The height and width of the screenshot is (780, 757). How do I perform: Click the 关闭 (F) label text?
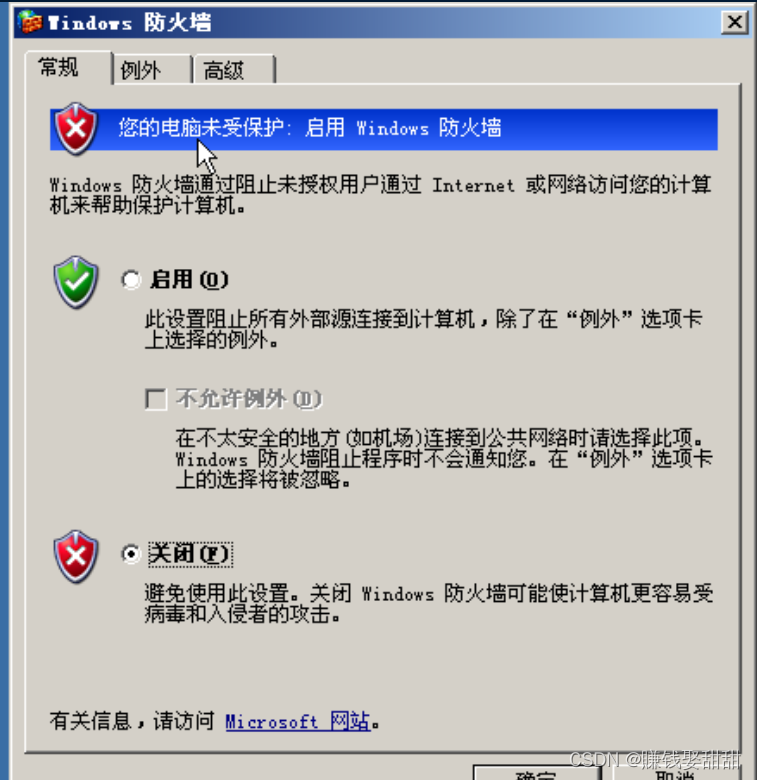(x=190, y=554)
